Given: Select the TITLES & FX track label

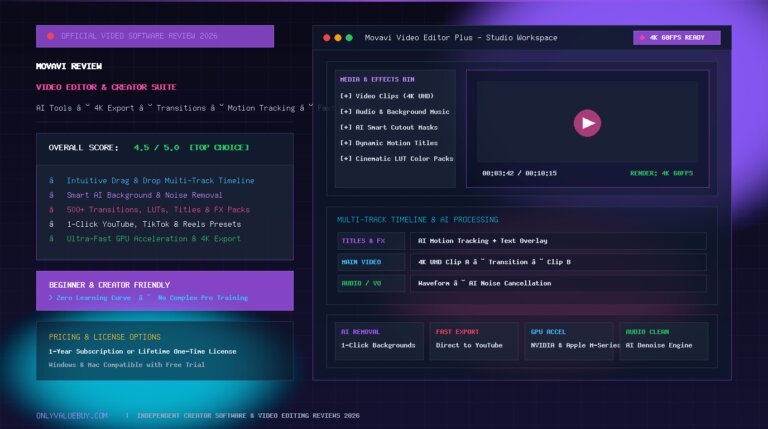Looking at the screenshot, I should pyautogui.click(x=371, y=241).
